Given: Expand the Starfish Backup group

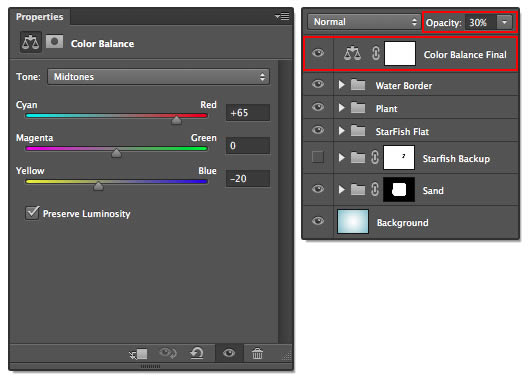Looking at the screenshot, I should pyautogui.click(x=341, y=157).
